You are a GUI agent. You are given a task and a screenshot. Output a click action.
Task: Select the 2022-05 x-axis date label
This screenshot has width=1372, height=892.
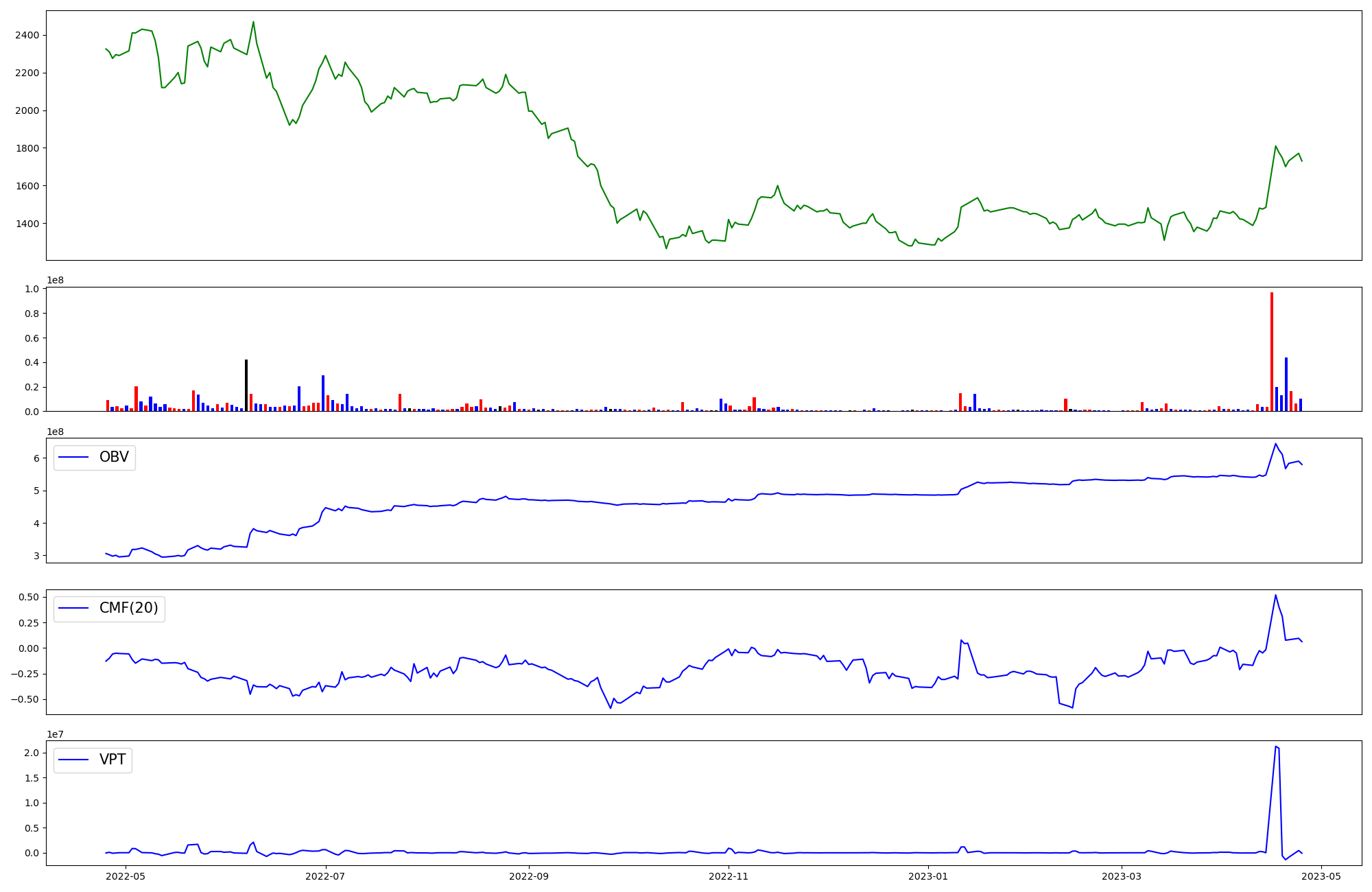click(x=126, y=876)
